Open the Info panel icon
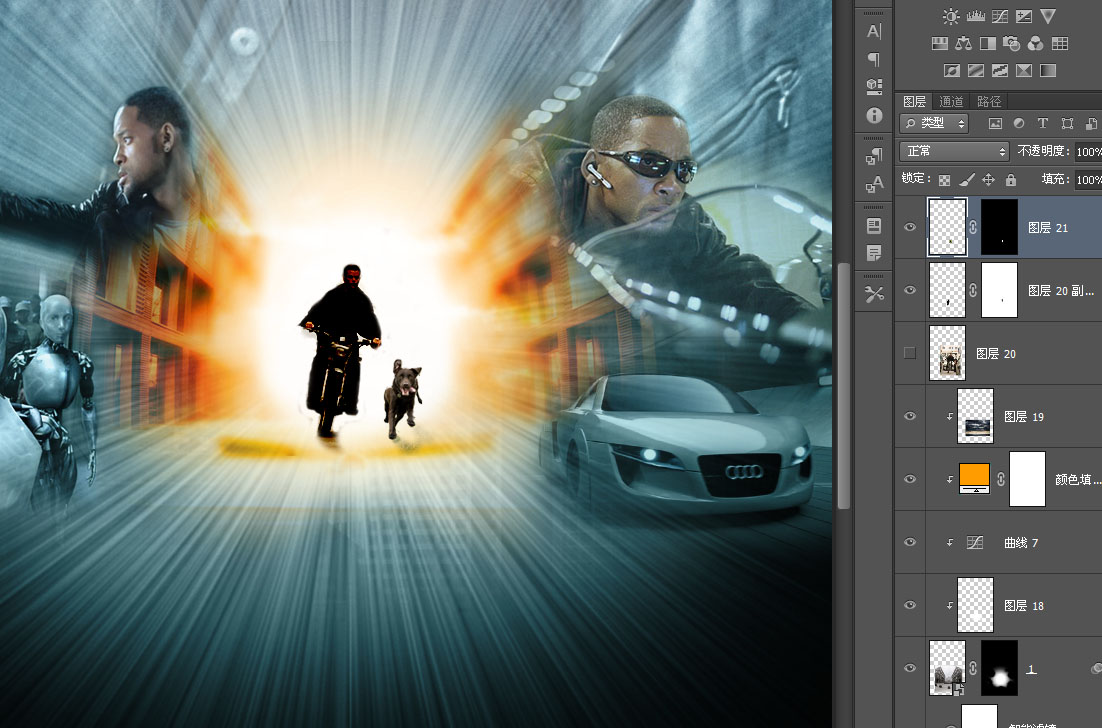 (x=874, y=115)
